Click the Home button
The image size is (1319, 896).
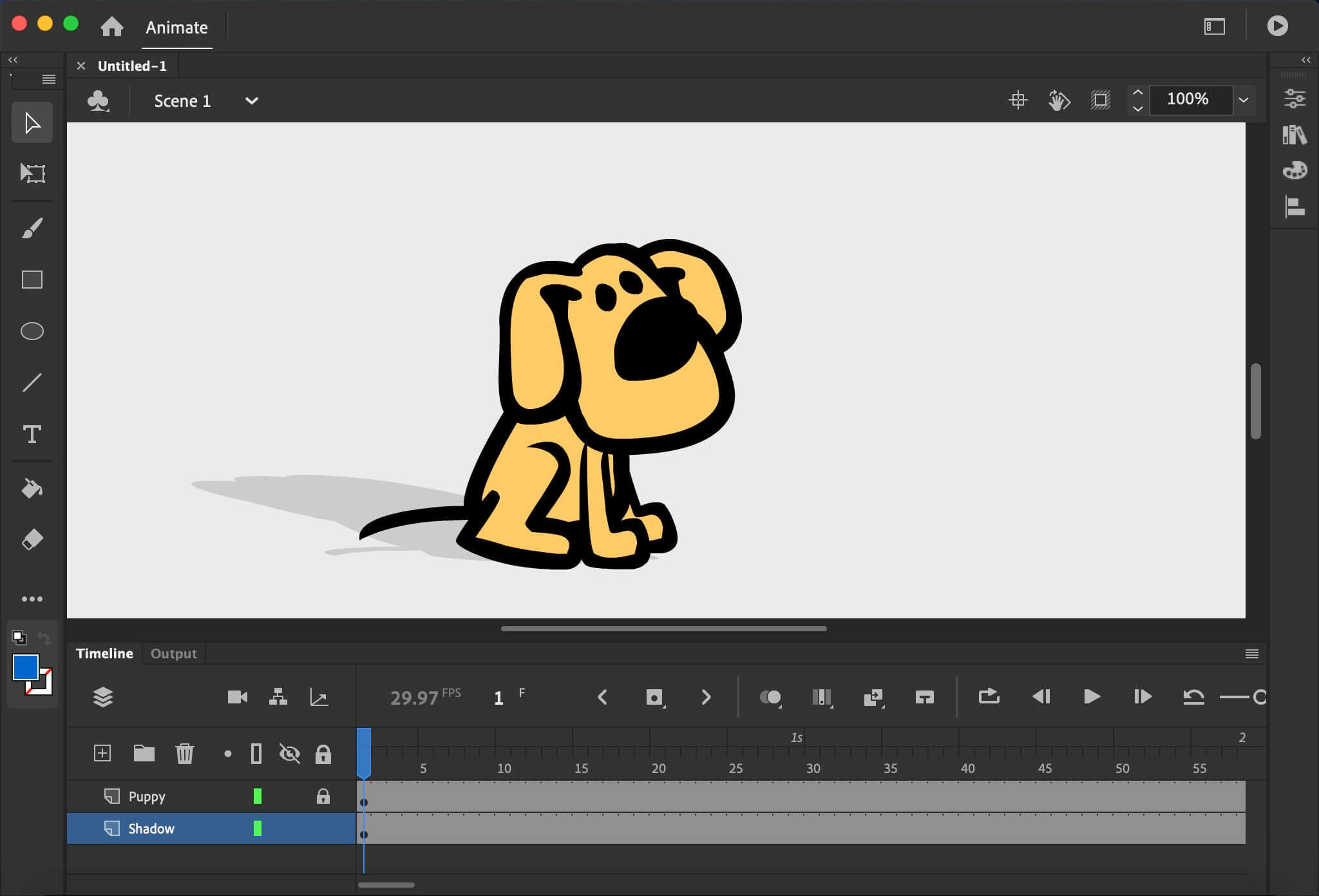pyautogui.click(x=112, y=27)
